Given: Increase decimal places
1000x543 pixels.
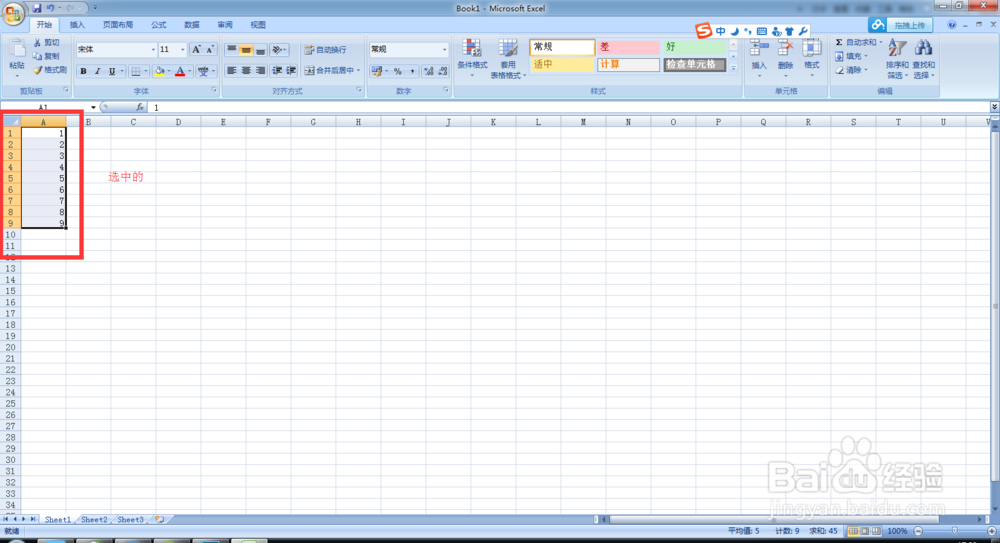Looking at the screenshot, I should (429, 71).
